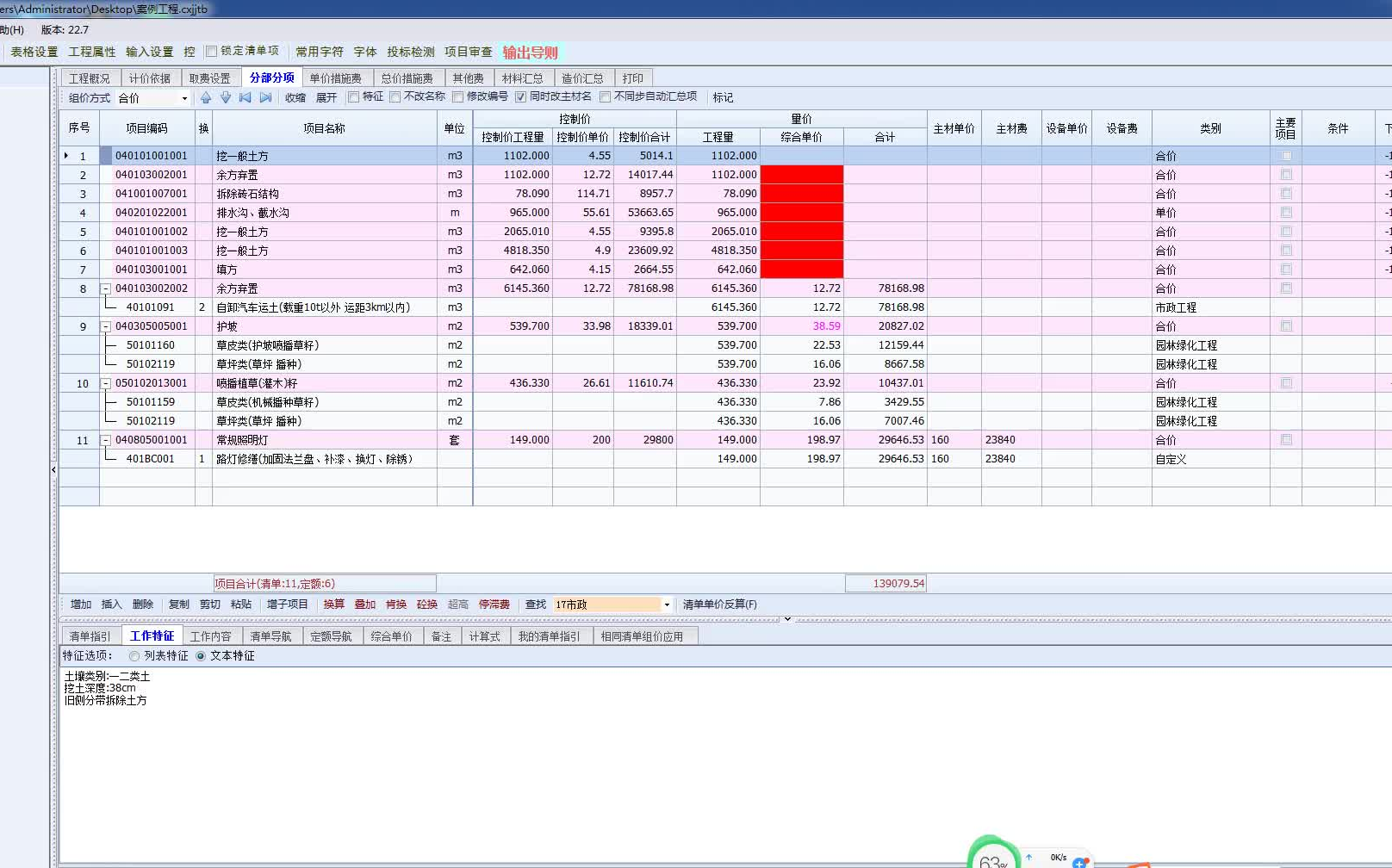Image resolution: width=1392 pixels, height=868 pixels.
Task: Click the 展开 expand toolbar button
Action: (x=326, y=98)
